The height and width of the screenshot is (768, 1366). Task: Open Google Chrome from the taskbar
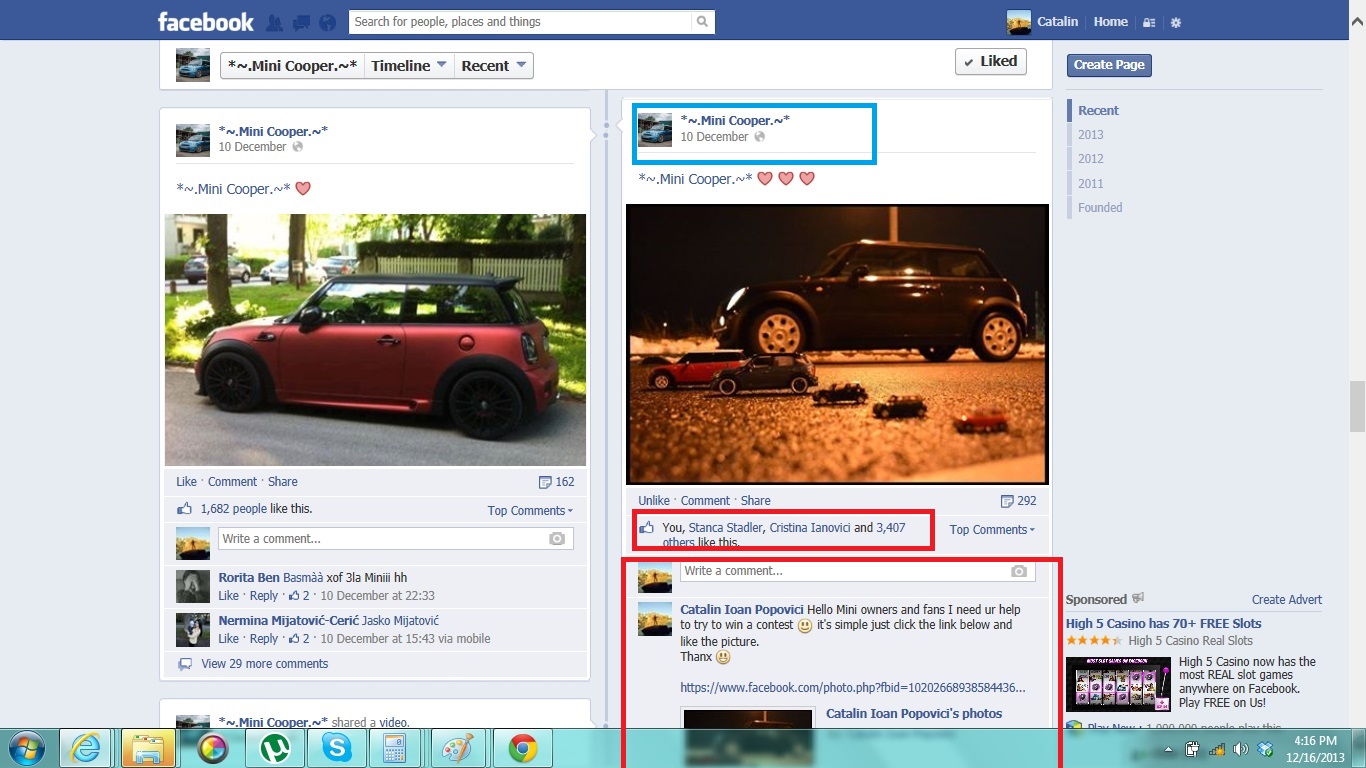tap(522, 748)
